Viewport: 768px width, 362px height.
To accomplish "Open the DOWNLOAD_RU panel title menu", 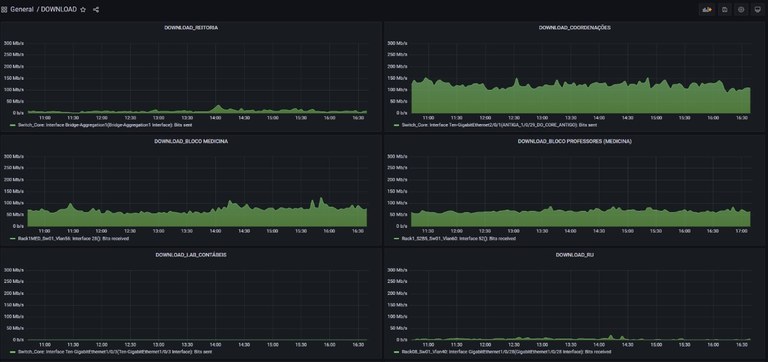I will pyautogui.click(x=575, y=255).
